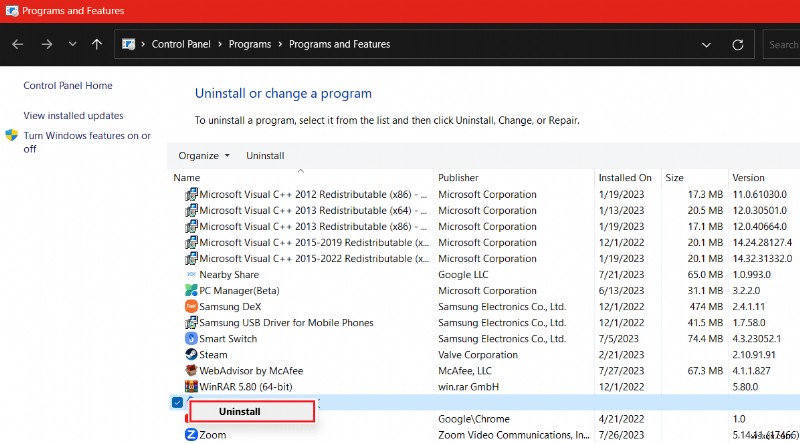Open Turn Windows features on or off
This screenshot has height=443, width=800.
pos(87,142)
